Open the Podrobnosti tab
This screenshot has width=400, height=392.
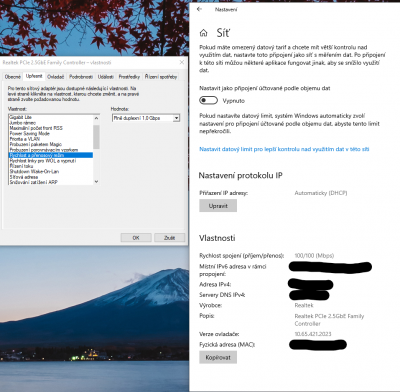click(x=81, y=77)
